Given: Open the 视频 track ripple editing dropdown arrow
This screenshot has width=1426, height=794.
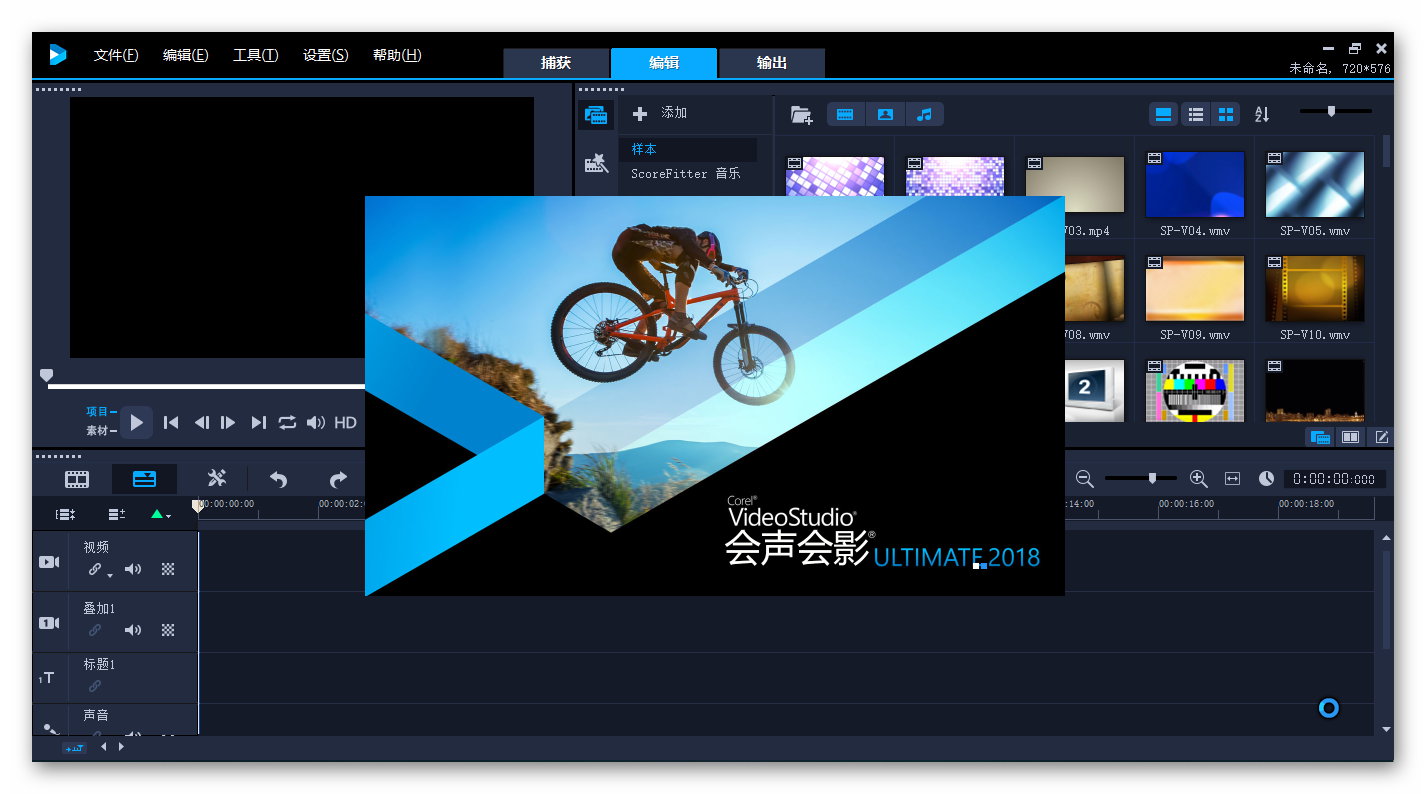Looking at the screenshot, I should [x=109, y=575].
